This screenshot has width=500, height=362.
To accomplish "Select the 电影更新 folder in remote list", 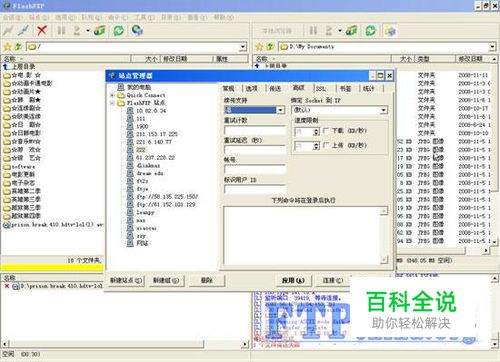I will click(x=23, y=174).
